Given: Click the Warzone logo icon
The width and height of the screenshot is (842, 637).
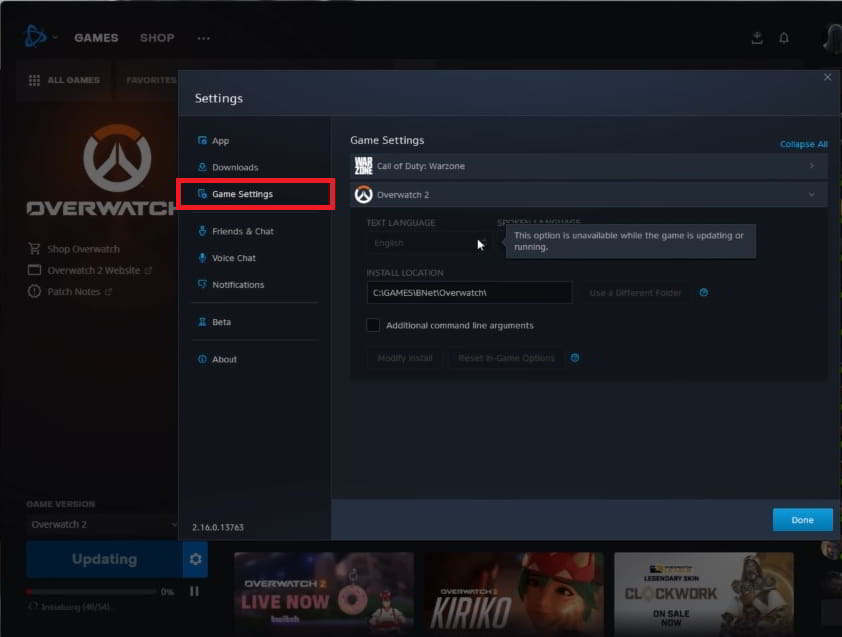Looking at the screenshot, I should click(x=364, y=166).
